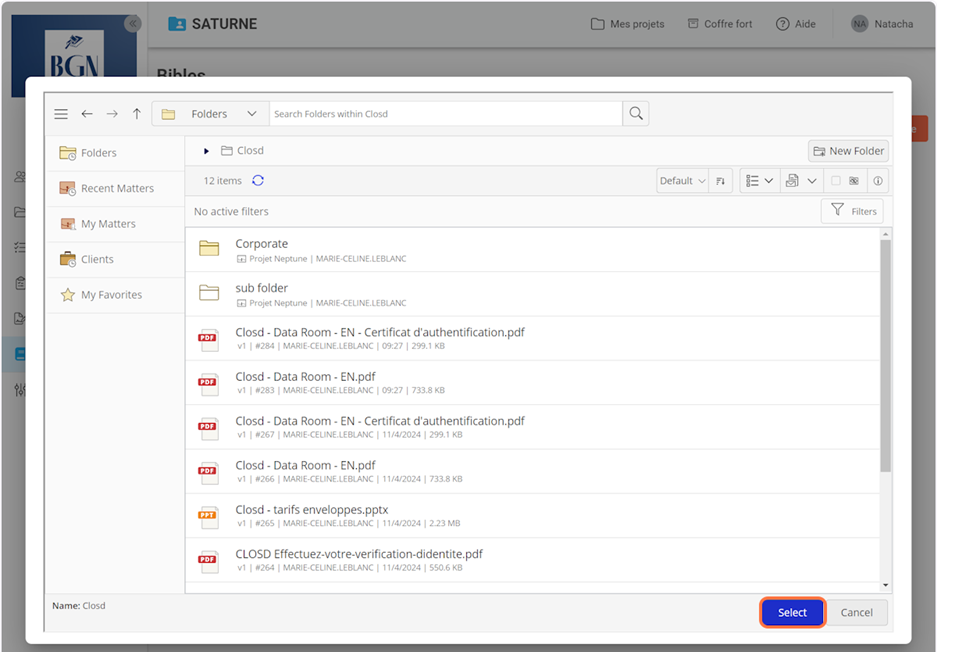960x652 pixels.
Task: Select My Favorites in sidebar
Action: 110,295
